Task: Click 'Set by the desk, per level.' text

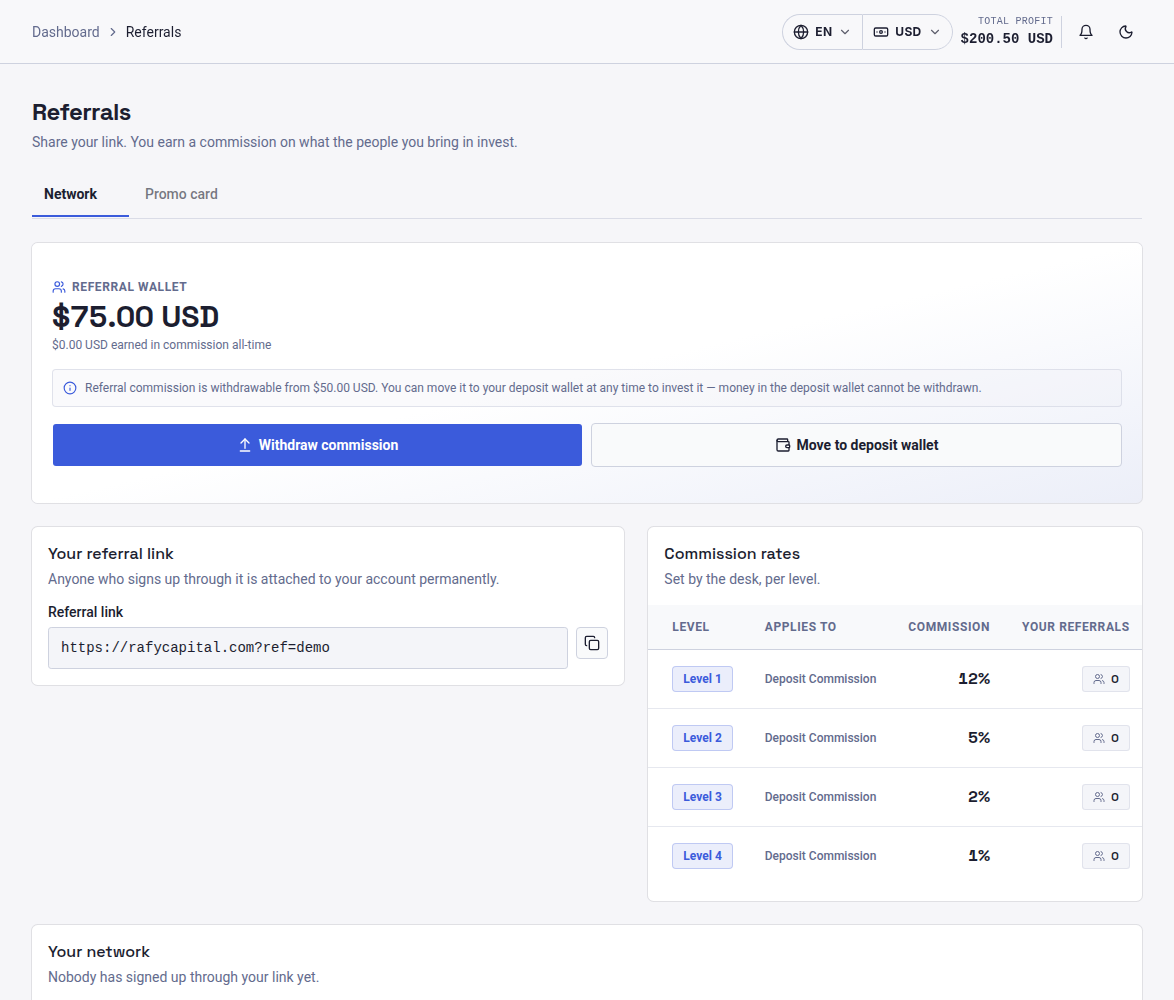Action: pos(742,579)
